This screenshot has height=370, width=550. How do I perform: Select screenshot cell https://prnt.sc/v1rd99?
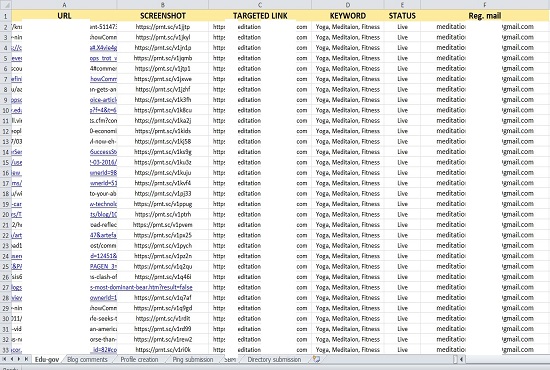[x=162, y=329]
